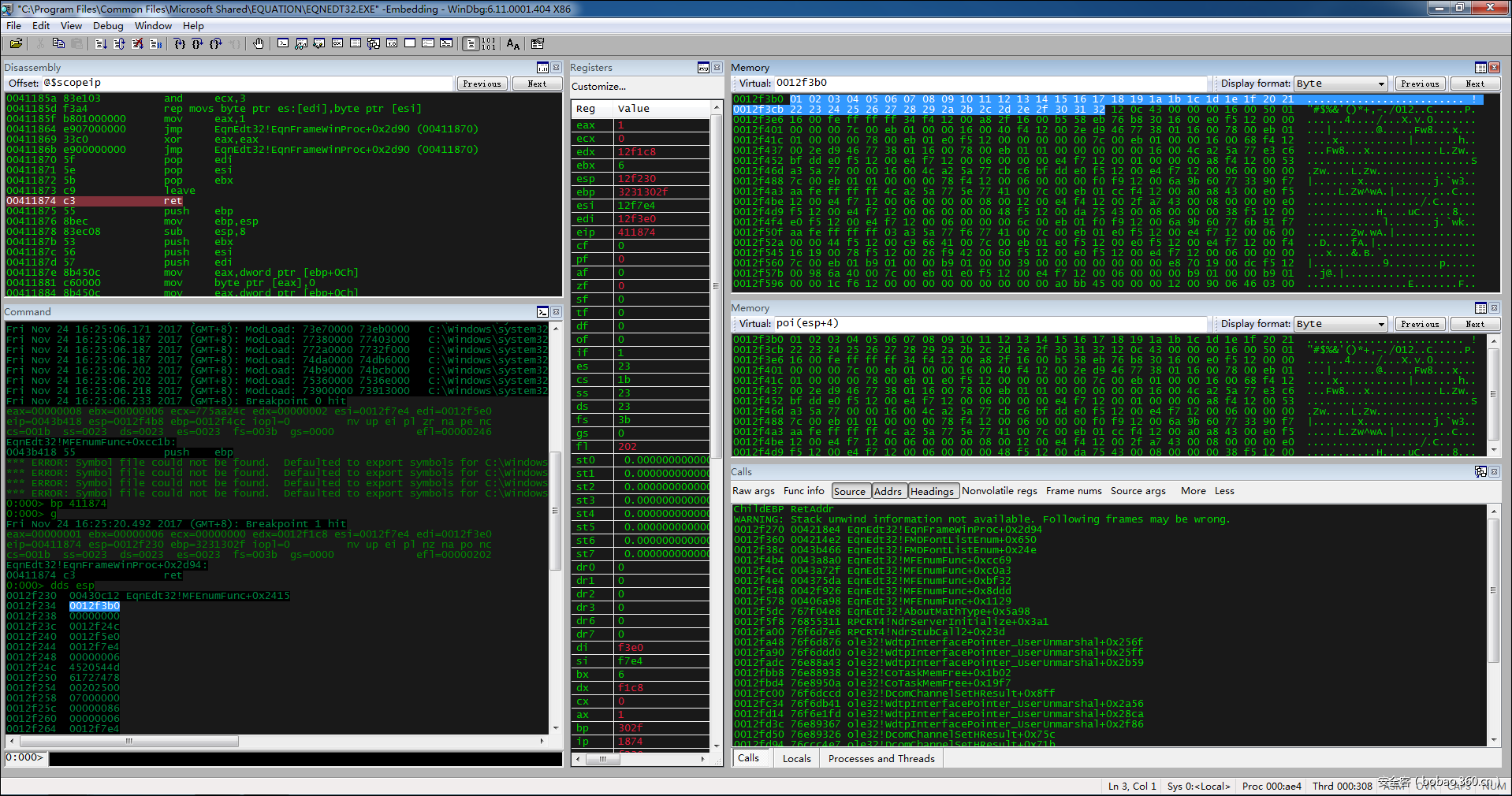
Task: Click the Open Source File toolbar icon
Action: (x=16, y=44)
